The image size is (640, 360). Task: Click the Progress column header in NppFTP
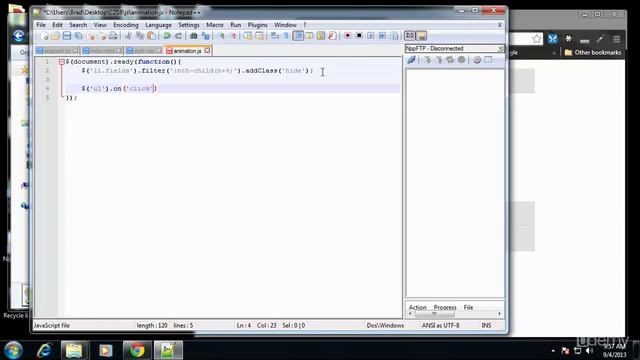pos(445,307)
